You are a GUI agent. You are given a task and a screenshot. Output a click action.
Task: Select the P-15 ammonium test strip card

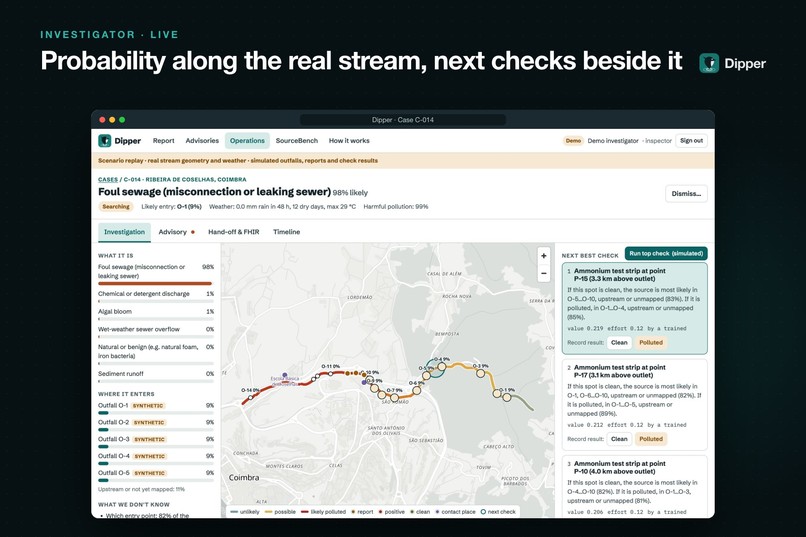(634, 308)
